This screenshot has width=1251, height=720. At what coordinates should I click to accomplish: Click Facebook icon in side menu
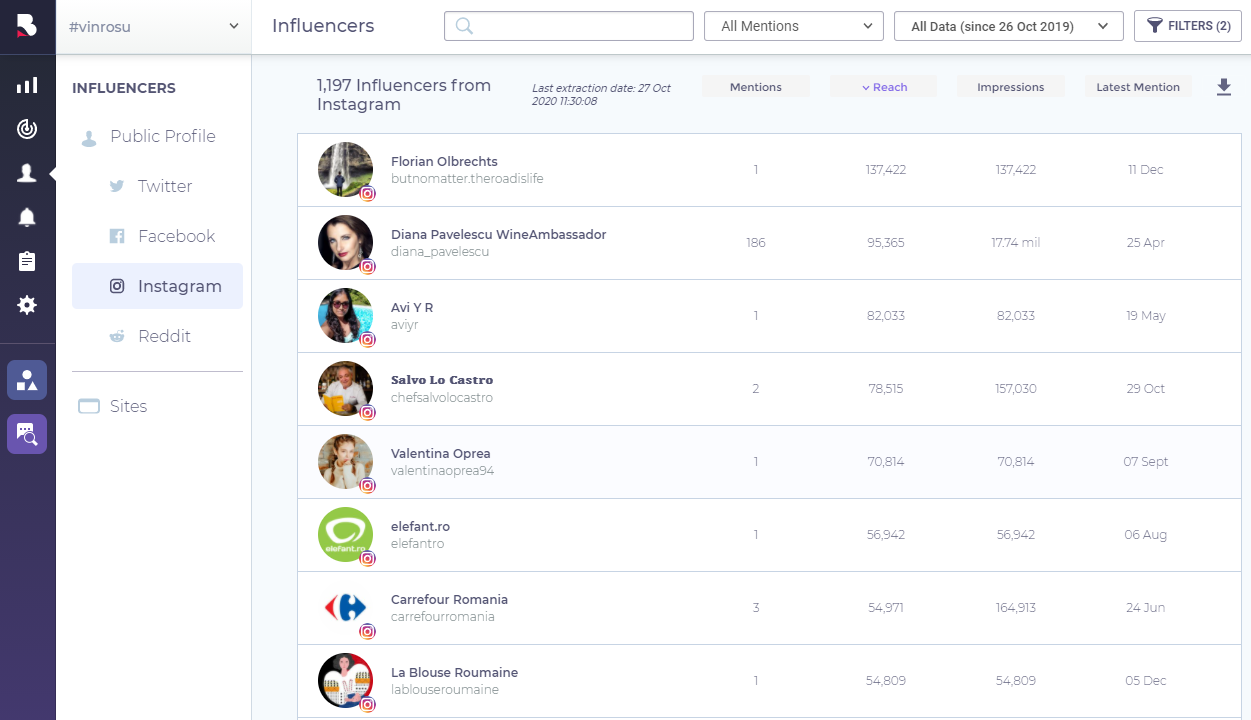point(117,236)
